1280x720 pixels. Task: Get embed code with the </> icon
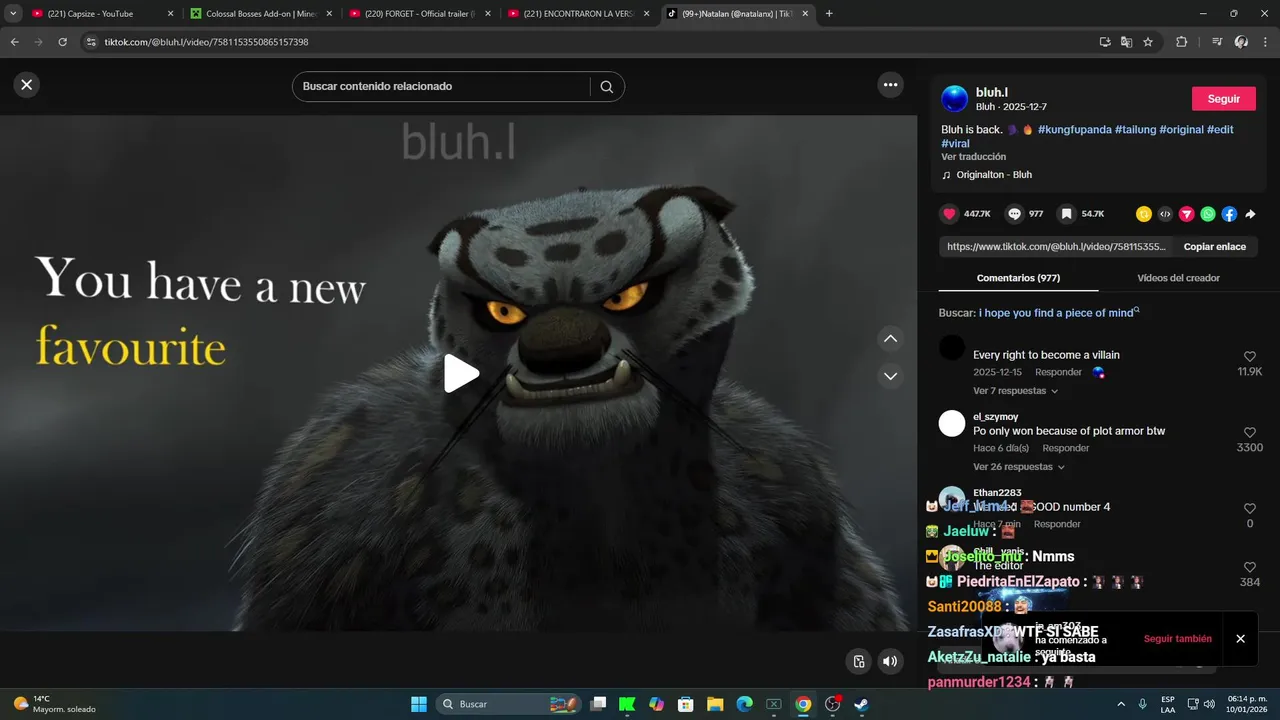coord(1165,214)
